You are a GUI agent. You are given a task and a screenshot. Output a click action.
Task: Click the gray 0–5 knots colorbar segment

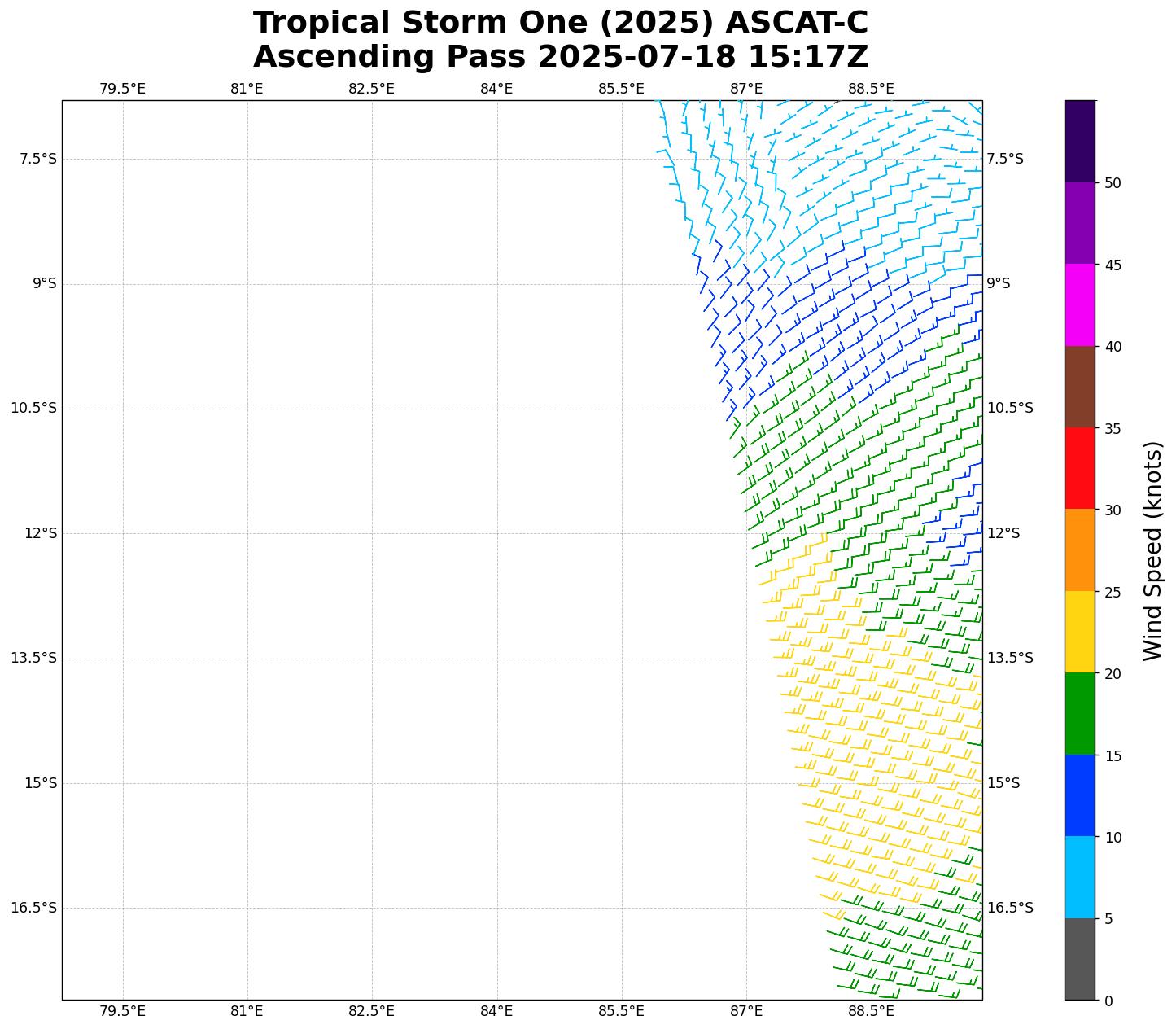point(1080,959)
